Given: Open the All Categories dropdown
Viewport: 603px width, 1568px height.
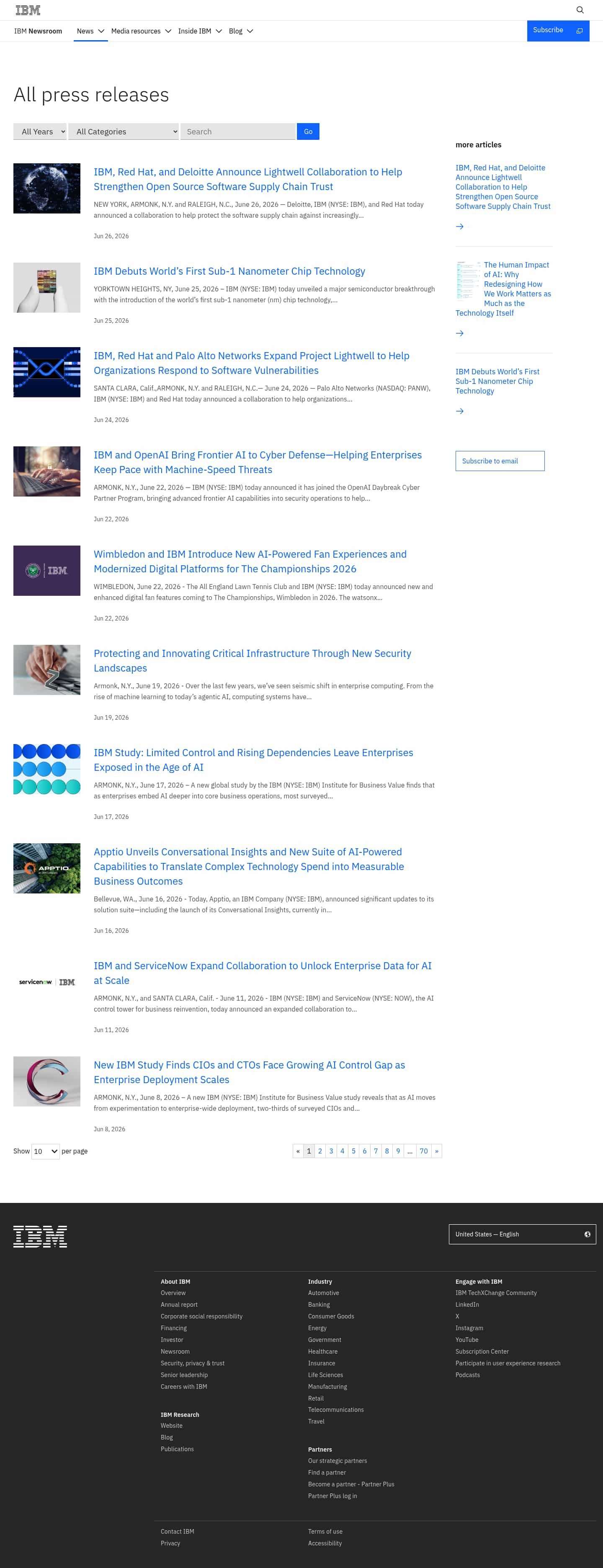Looking at the screenshot, I should (124, 131).
